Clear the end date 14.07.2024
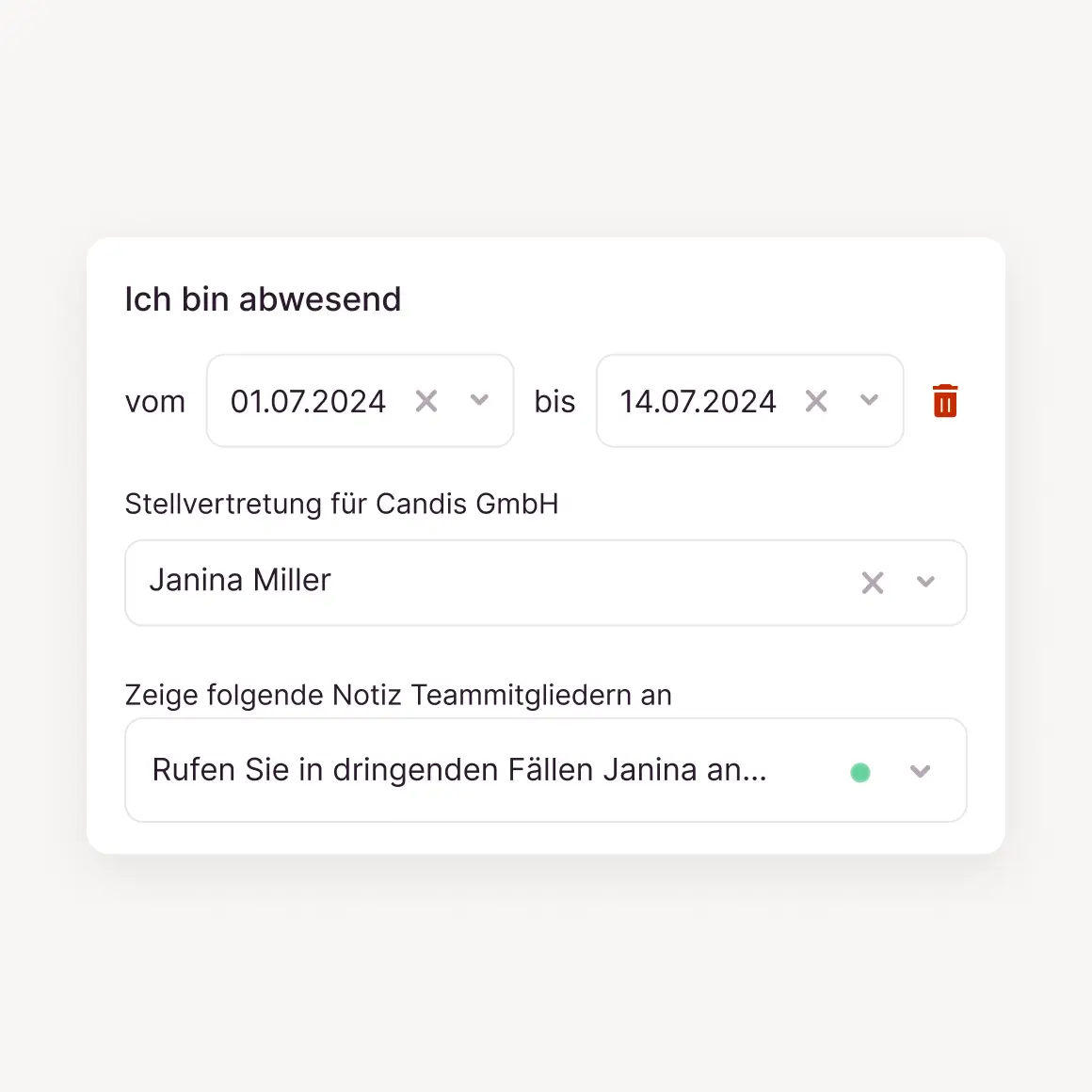This screenshot has height=1092, width=1092. pyautogui.click(x=816, y=402)
